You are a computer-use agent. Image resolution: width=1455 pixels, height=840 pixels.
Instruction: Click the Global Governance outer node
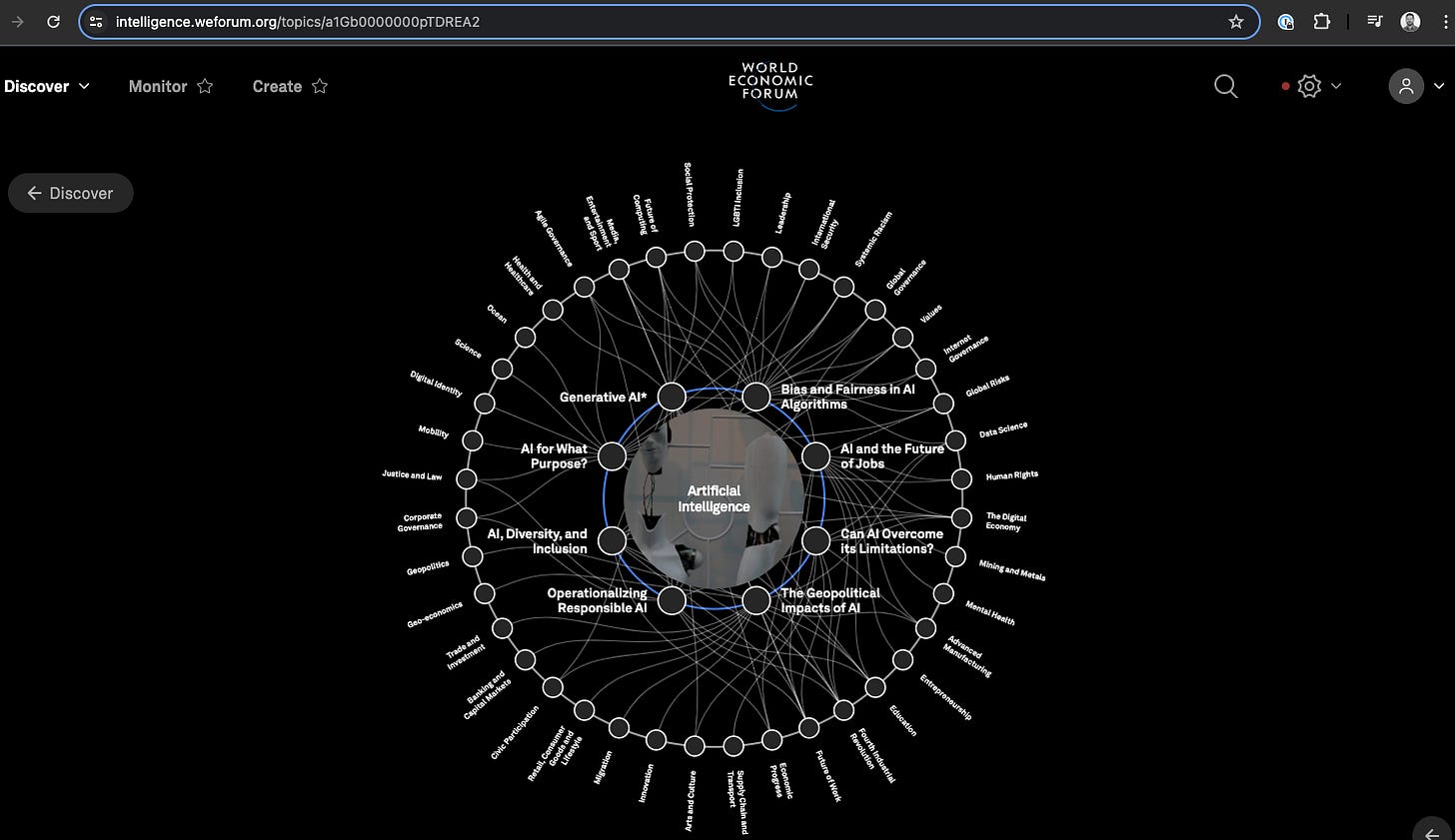tap(875, 310)
